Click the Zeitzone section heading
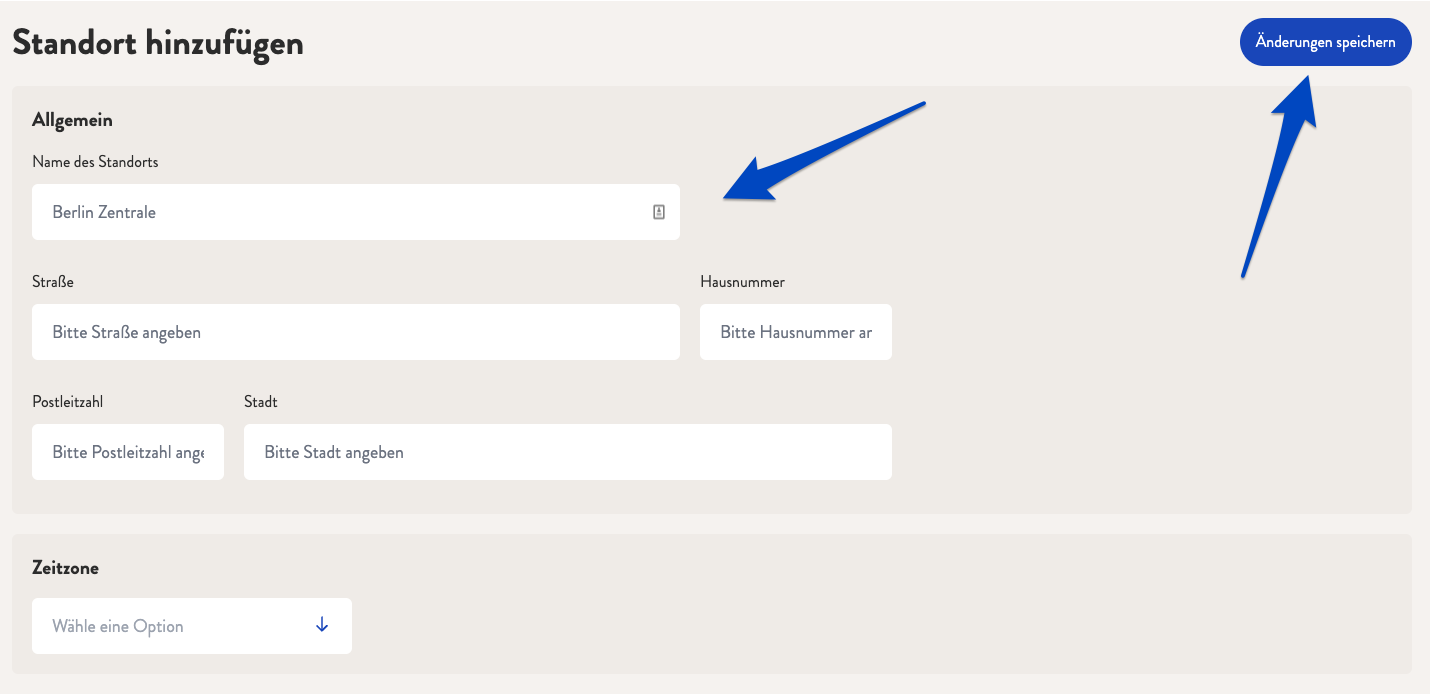Screen dimensions: 1430x695 coord(65,568)
